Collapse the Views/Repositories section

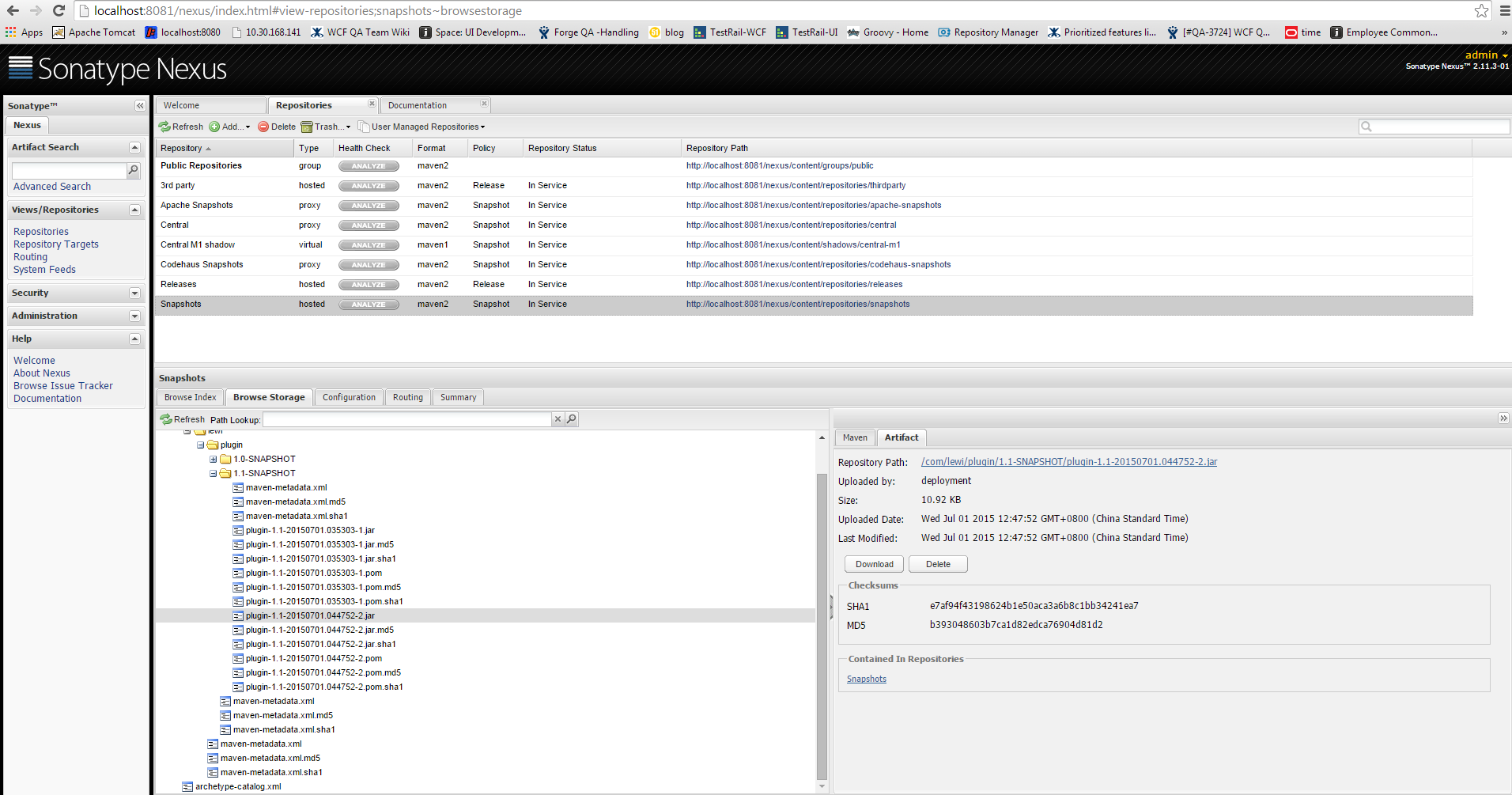[134, 210]
